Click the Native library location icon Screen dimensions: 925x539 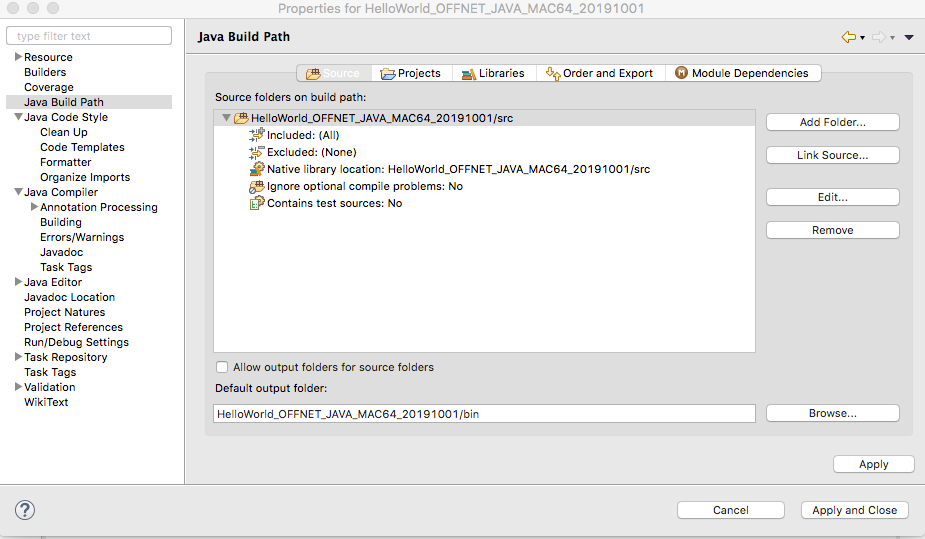[257, 169]
